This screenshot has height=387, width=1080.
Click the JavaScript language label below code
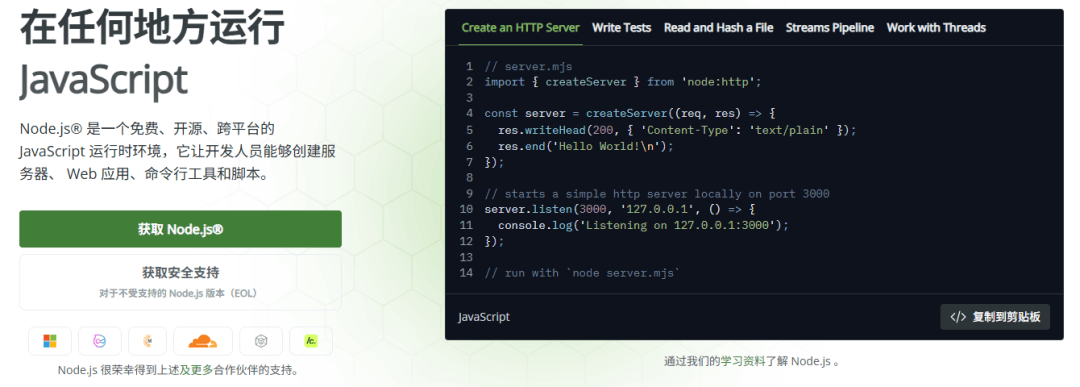pos(484,317)
